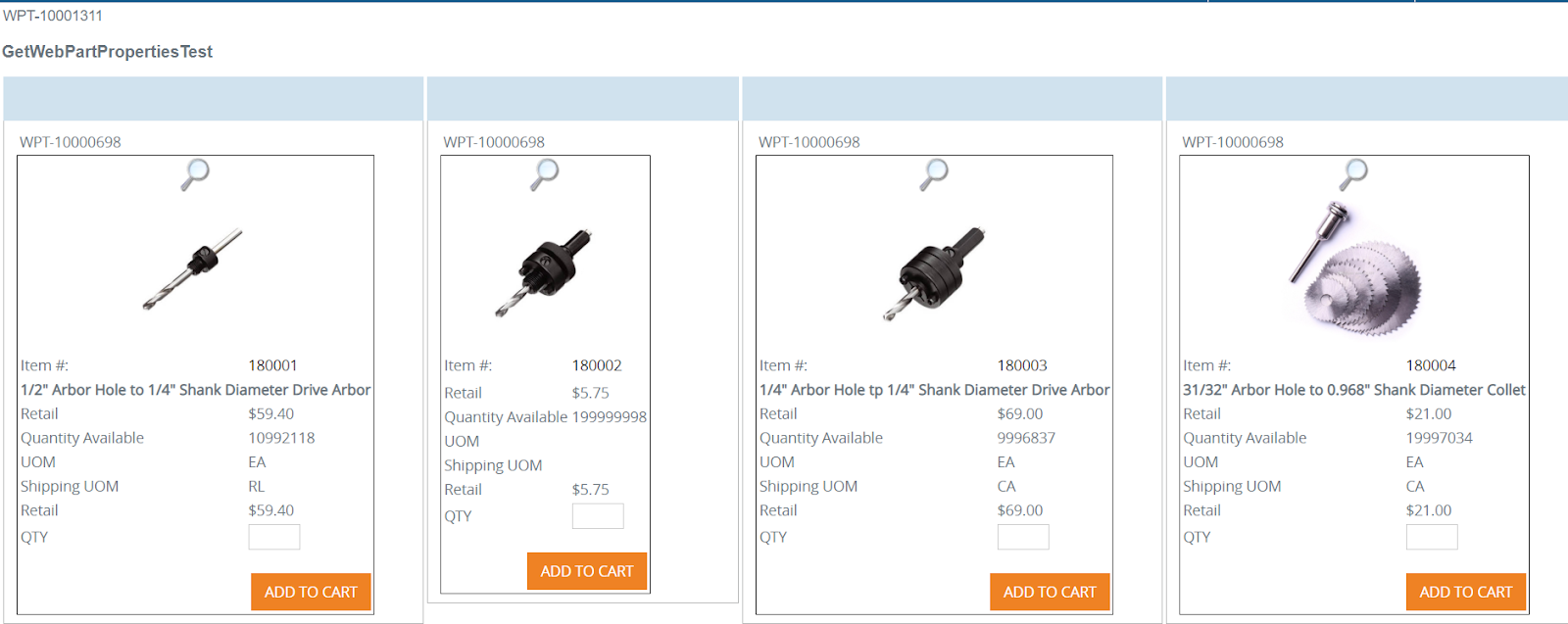Open zoom magnifier for item 180004
The image size is (1568, 624).
1354,174
